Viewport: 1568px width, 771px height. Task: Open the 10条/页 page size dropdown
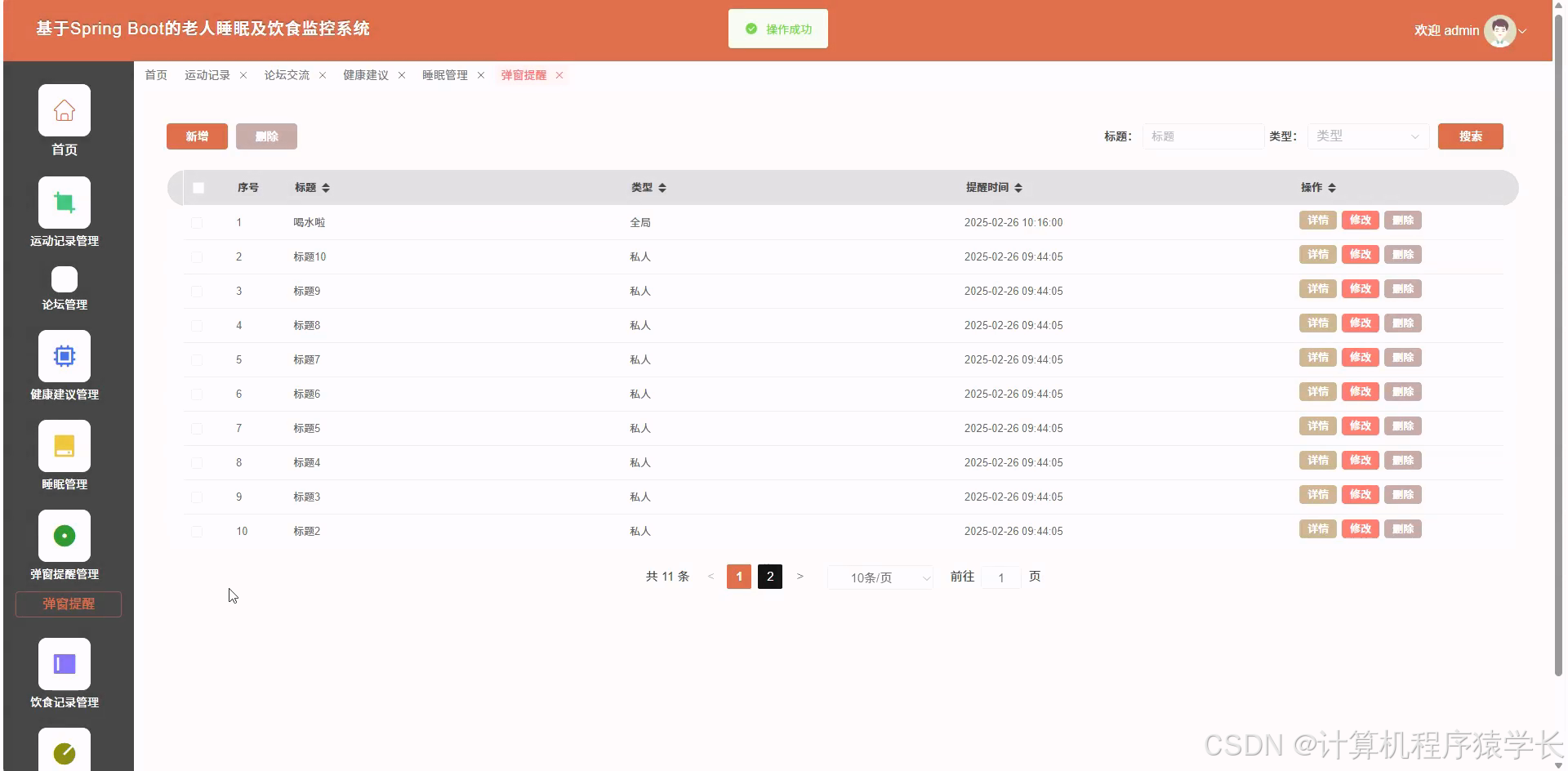point(880,577)
